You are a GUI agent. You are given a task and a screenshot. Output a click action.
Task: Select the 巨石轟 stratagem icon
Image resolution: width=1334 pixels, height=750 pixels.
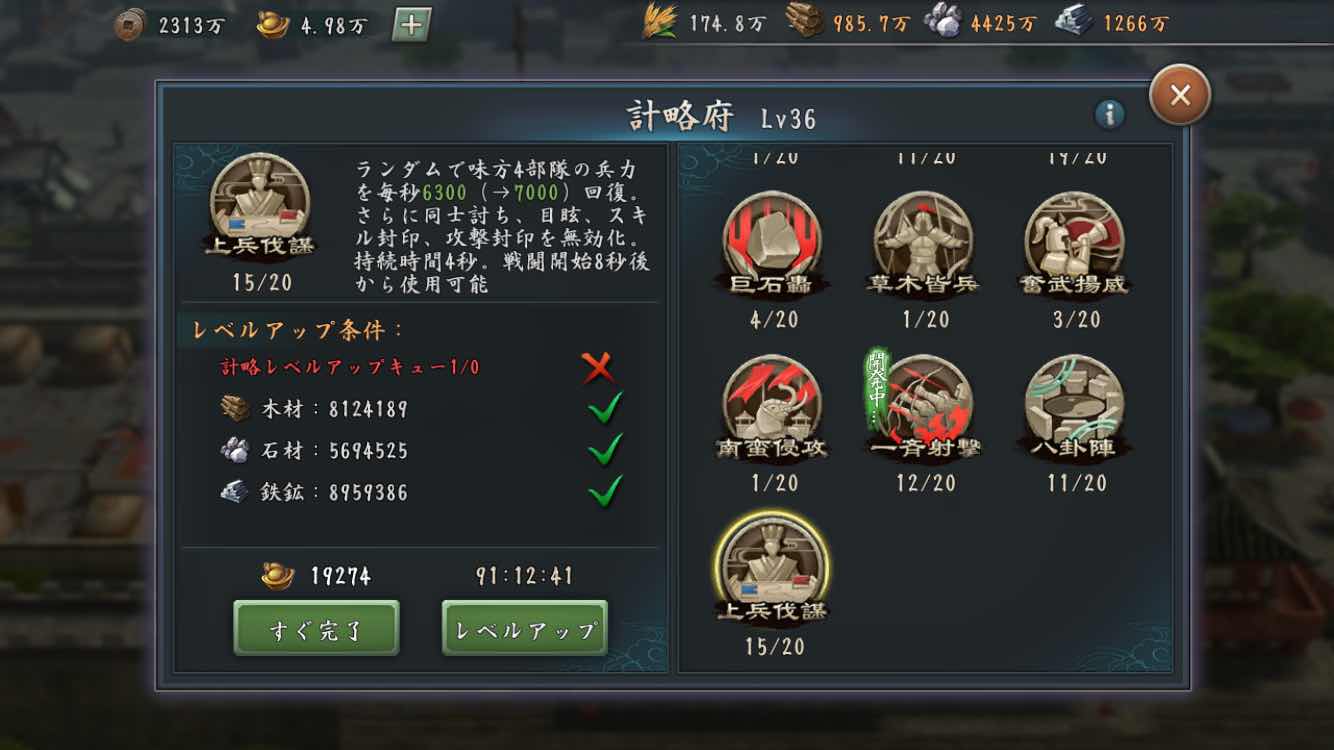tap(773, 242)
